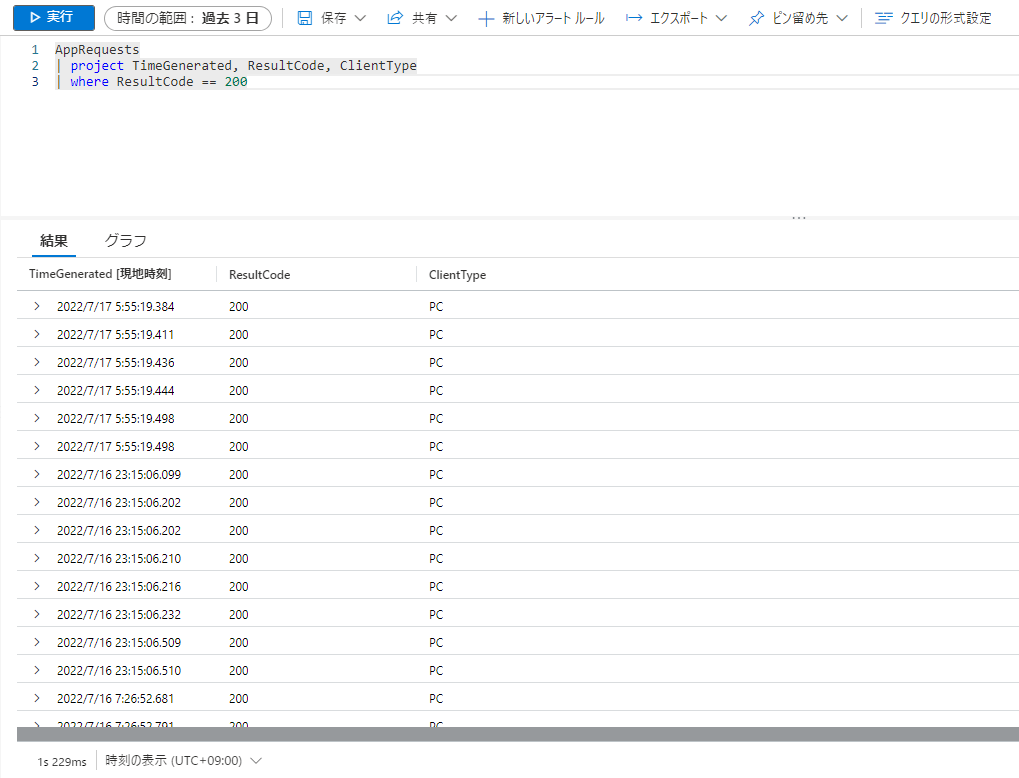This screenshot has width=1019, height=778.
Task: Expand row 2022/7/16 23:15:06.099
Action: (x=37, y=474)
